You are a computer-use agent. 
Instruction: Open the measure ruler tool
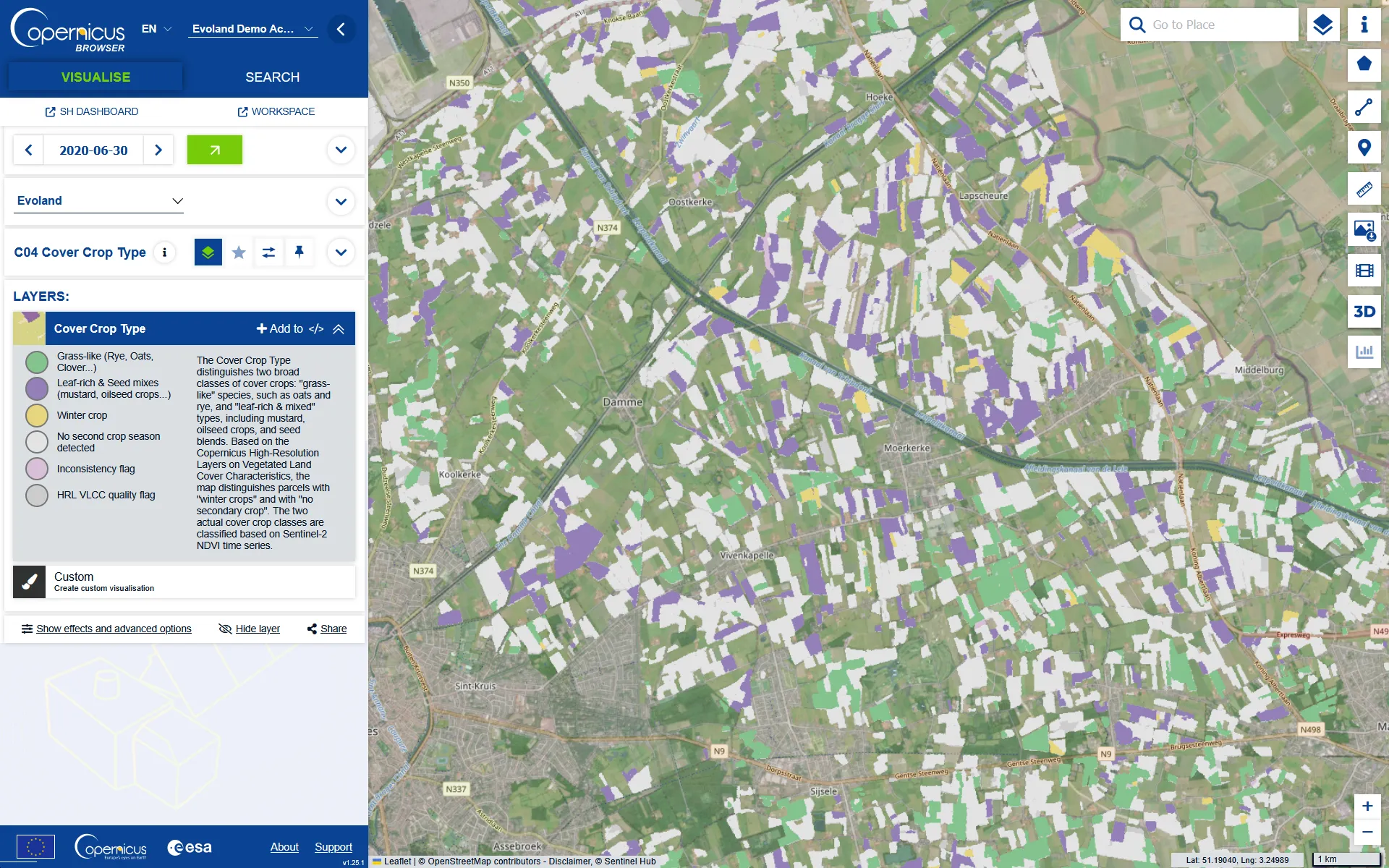click(1364, 190)
